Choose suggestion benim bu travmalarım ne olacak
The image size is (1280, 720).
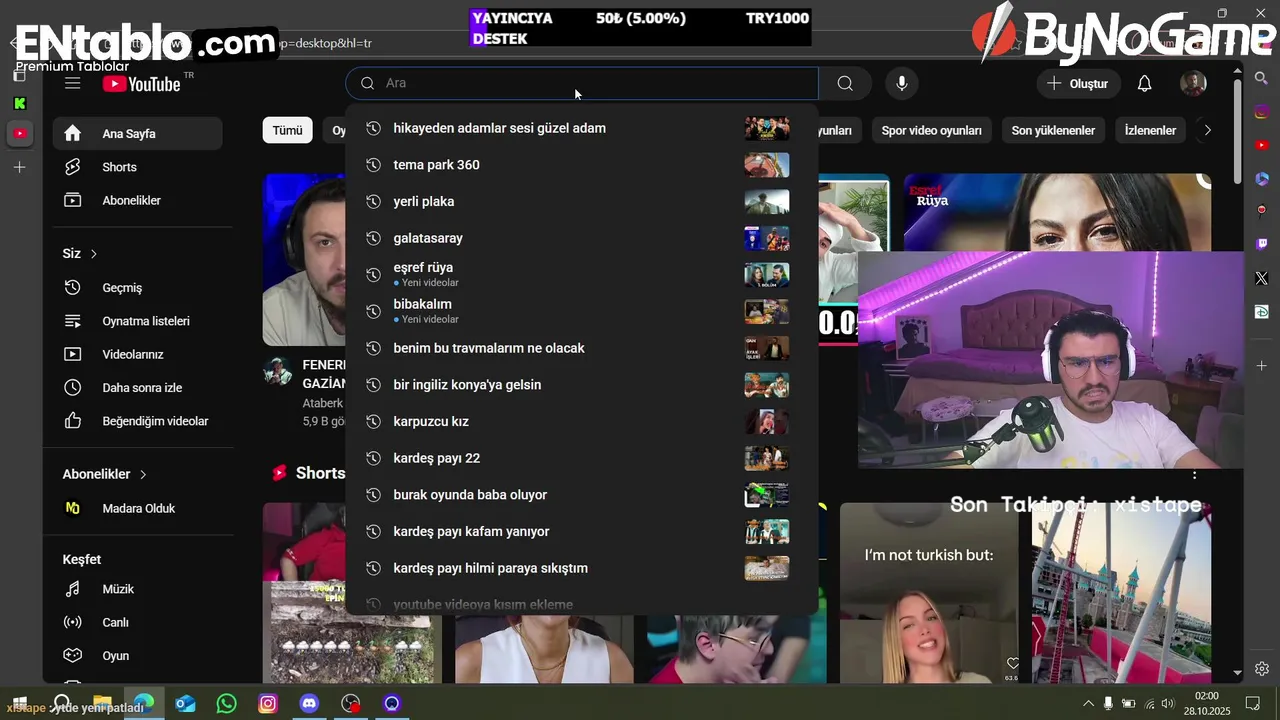tap(582, 348)
